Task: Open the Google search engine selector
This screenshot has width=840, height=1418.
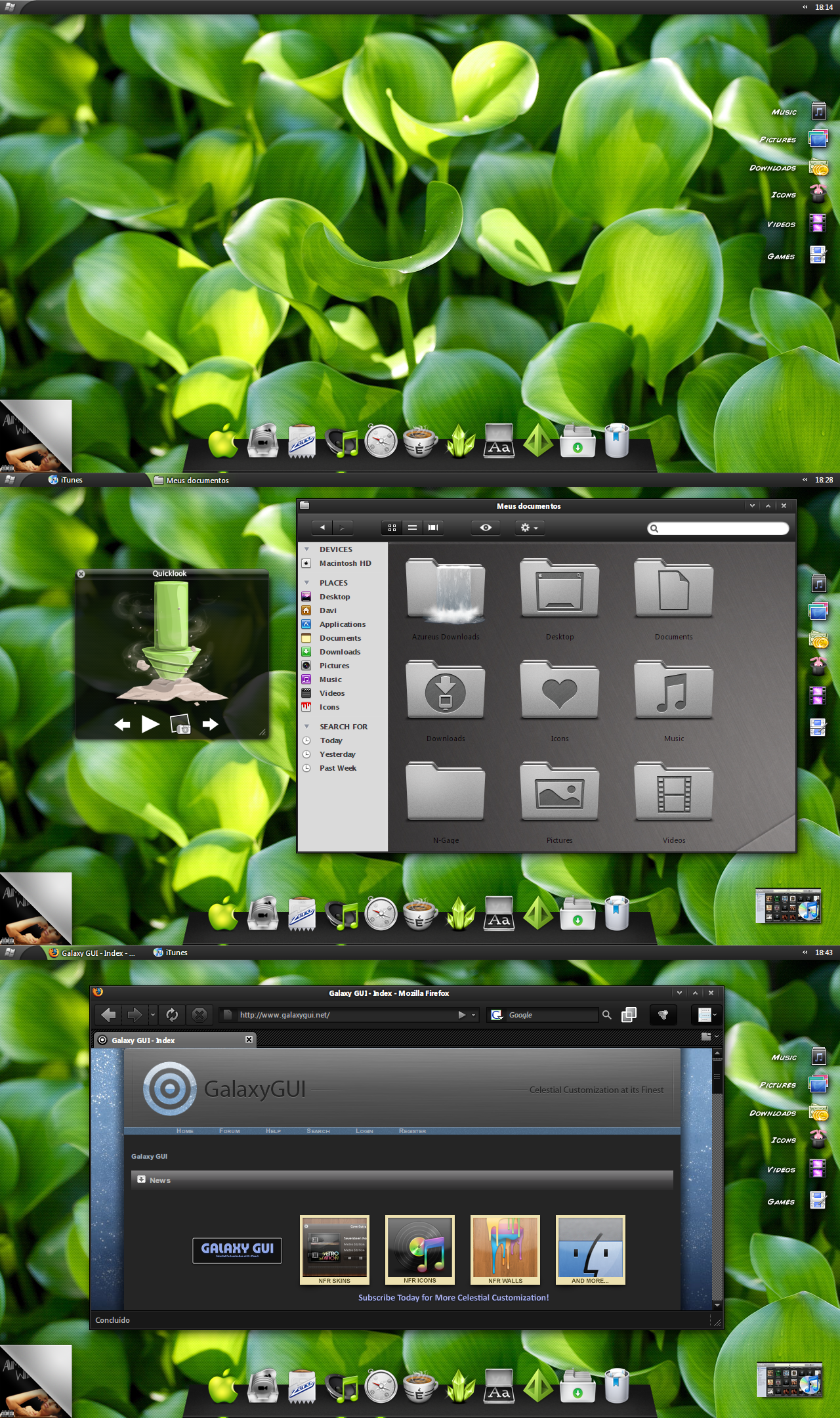Action: (497, 1015)
